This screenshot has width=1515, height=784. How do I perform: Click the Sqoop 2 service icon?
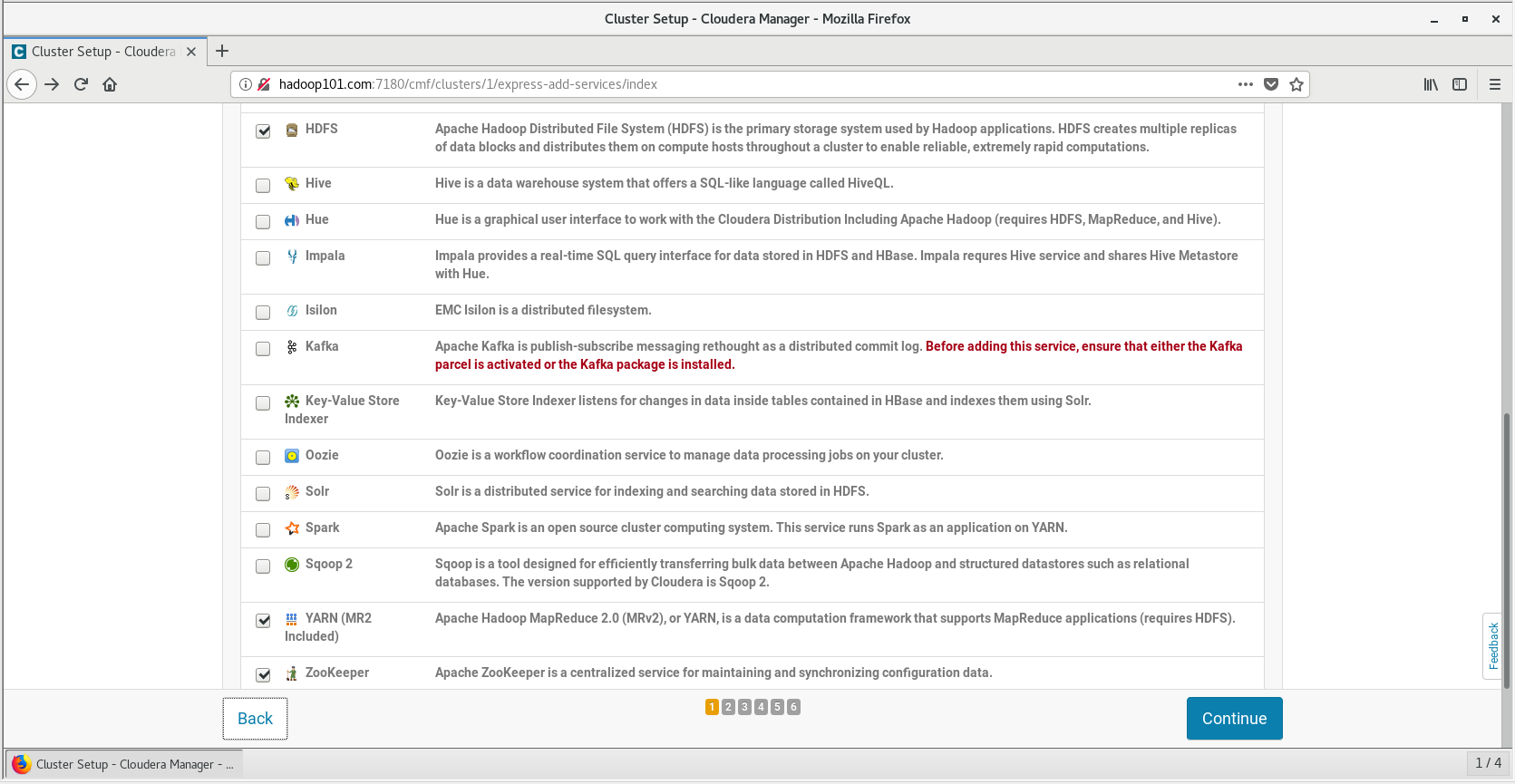tap(292, 565)
